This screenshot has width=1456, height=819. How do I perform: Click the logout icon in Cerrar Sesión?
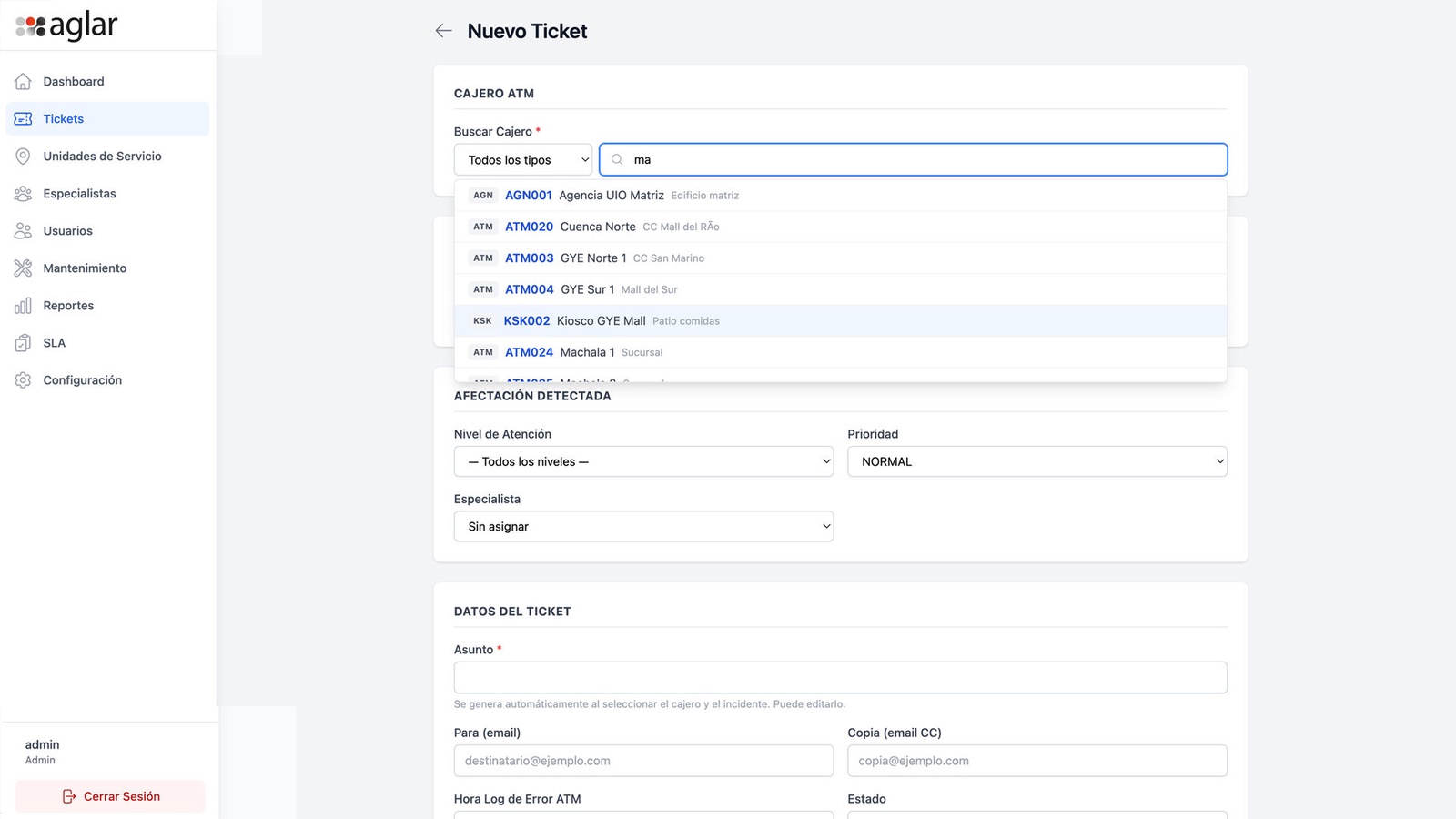69,796
